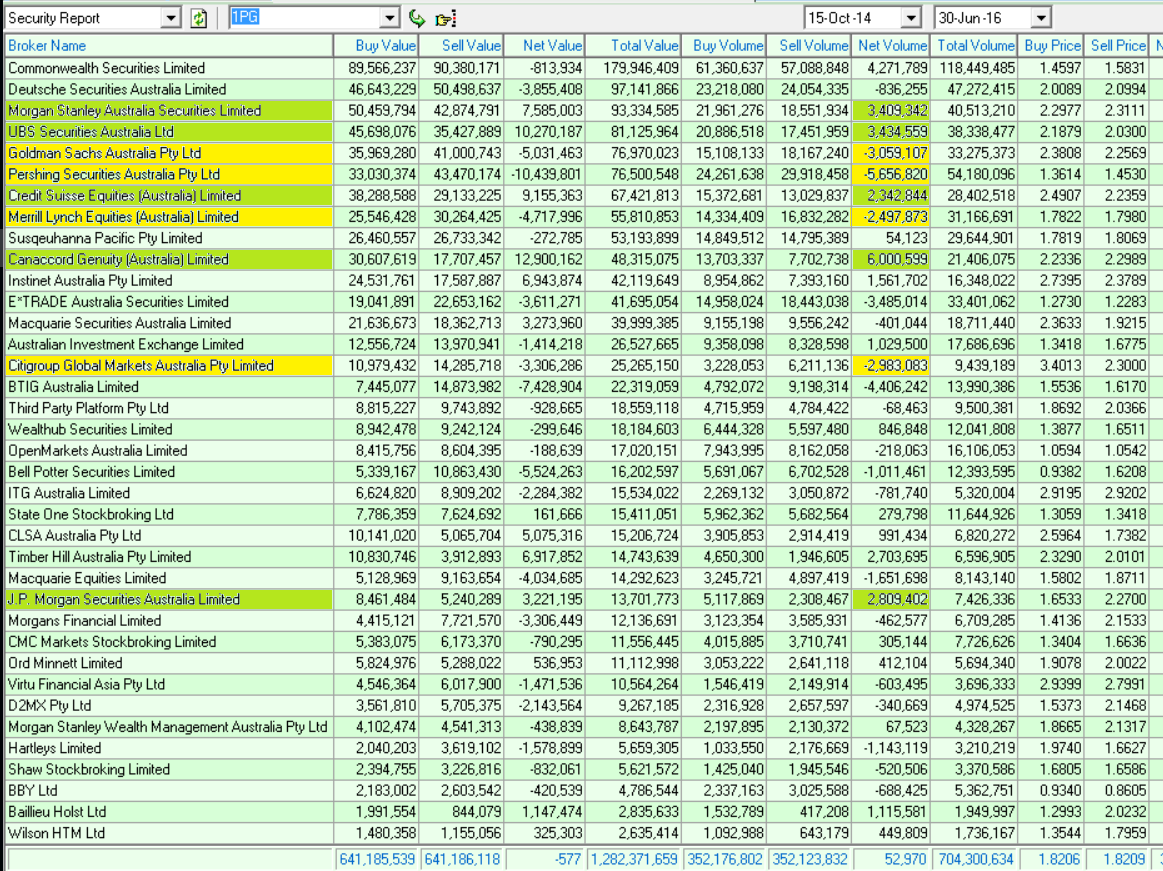1163x871 pixels.
Task: Select Shaw Stockbroking Limited row
Action: pyautogui.click(x=168, y=769)
